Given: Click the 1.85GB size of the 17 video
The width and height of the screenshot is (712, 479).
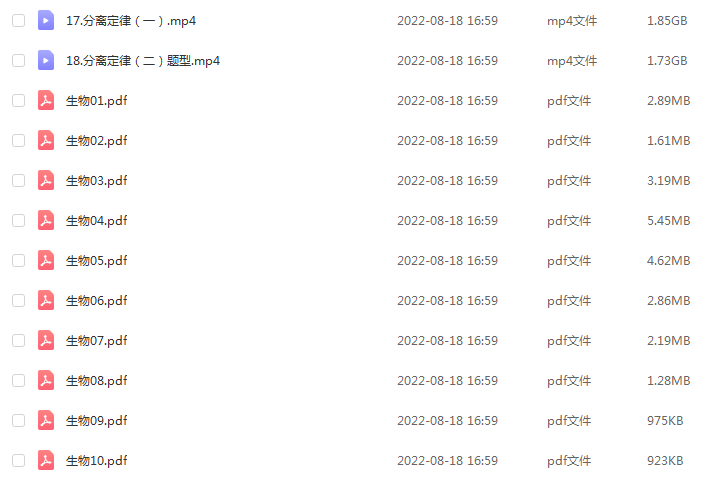Looking at the screenshot, I should [x=667, y=21].
